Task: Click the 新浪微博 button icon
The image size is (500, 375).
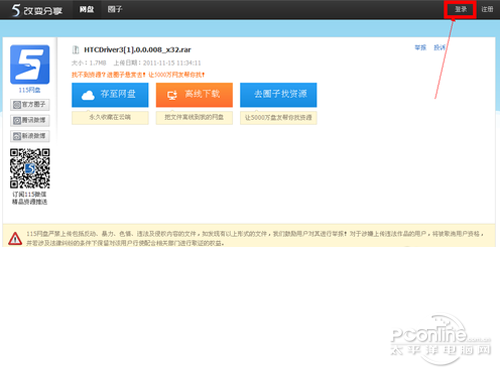Action: (x=17, y=136)
